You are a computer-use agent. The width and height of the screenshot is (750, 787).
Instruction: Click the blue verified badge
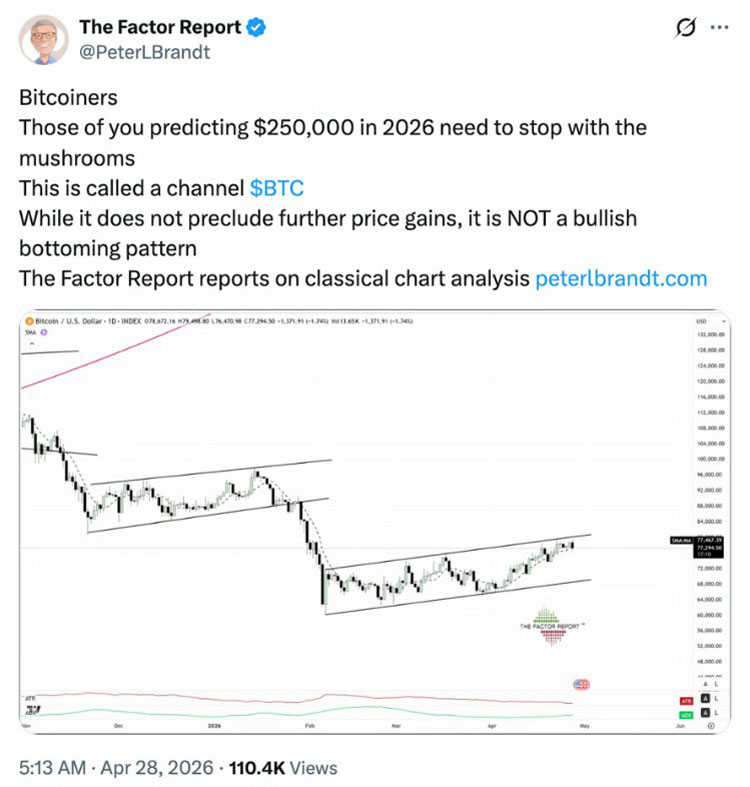[257, 28]
